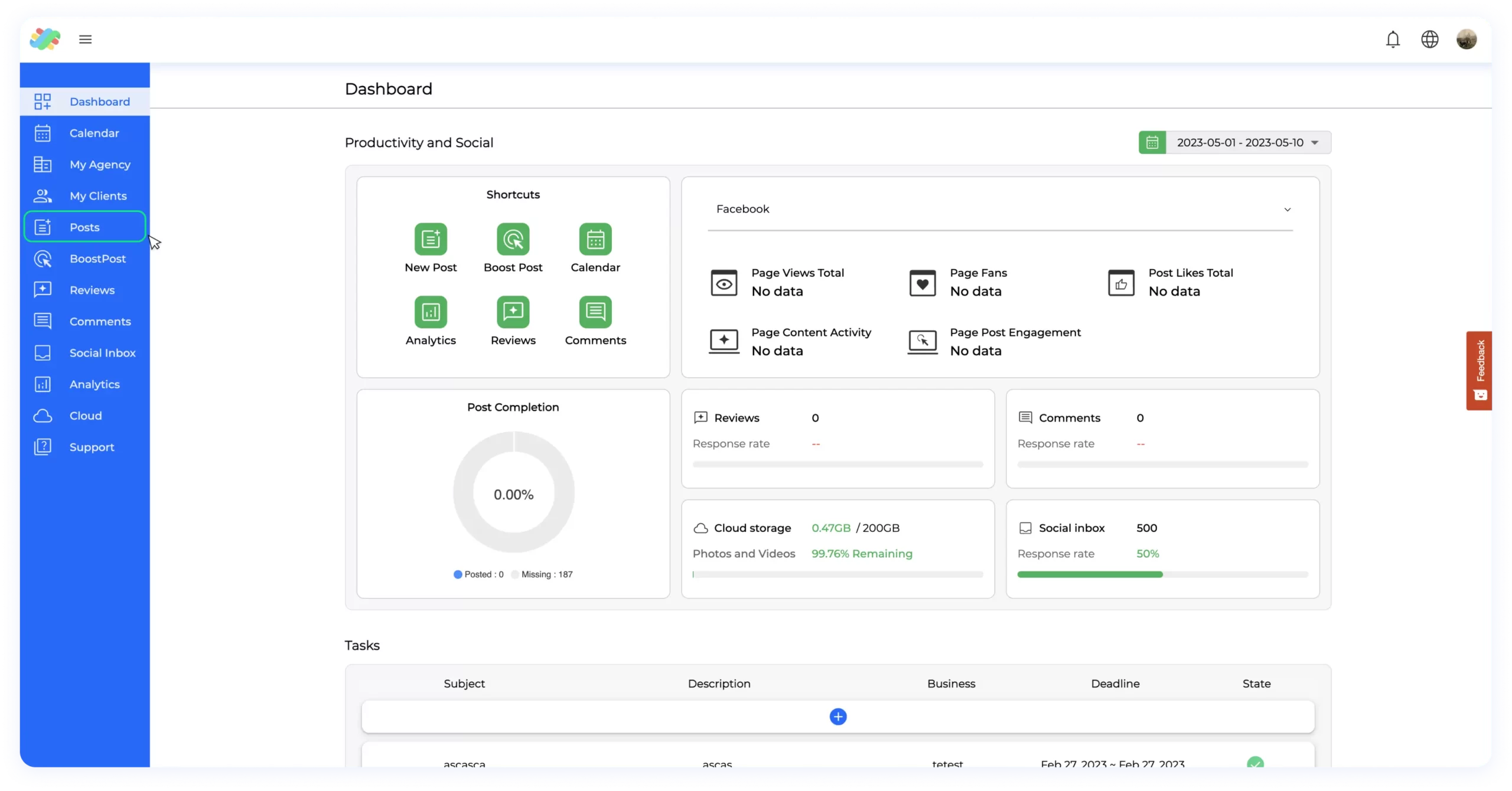
Task: Click the globe language icon
Action: click(1429, 40)
